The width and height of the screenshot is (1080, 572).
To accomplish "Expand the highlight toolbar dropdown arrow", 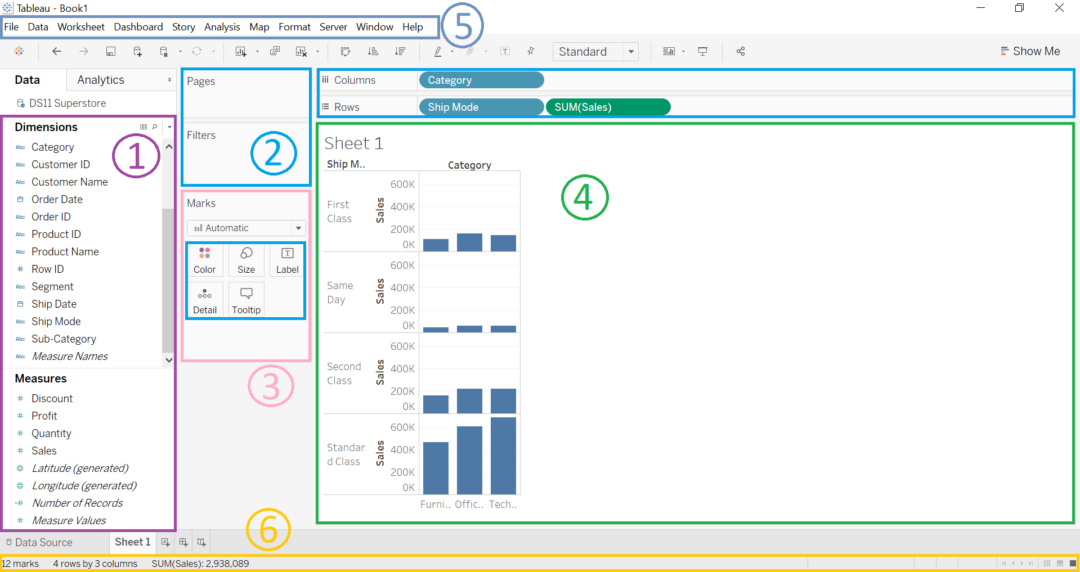I will (452, 51).
